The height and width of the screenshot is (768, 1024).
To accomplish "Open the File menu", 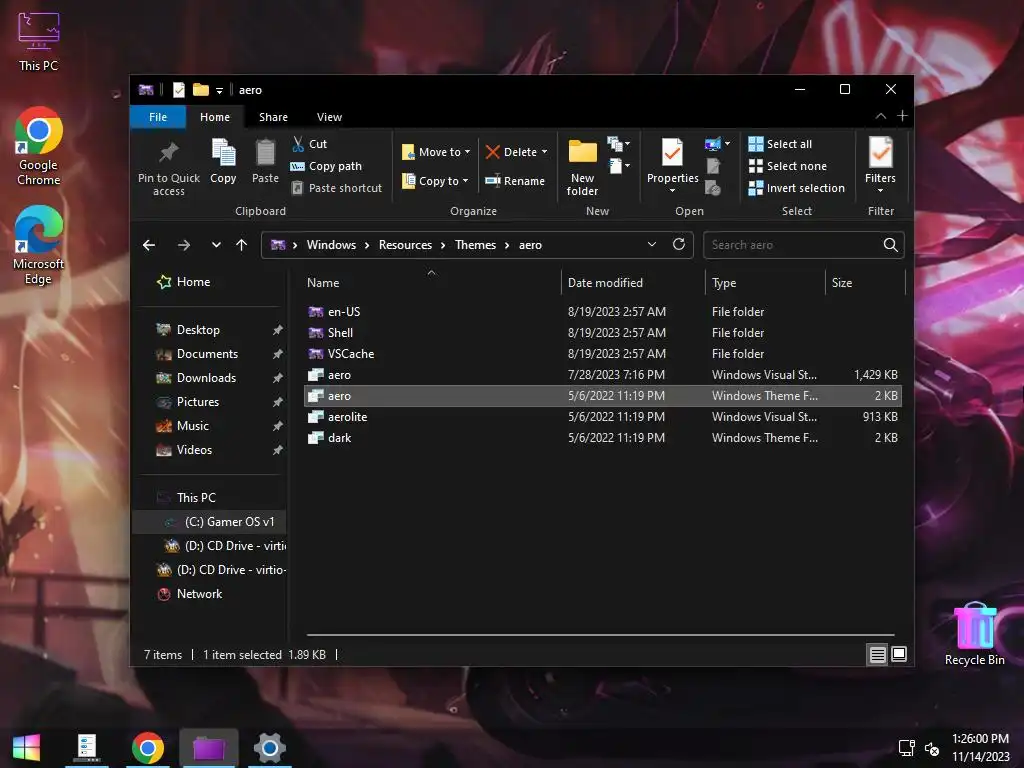I will 158,117.
